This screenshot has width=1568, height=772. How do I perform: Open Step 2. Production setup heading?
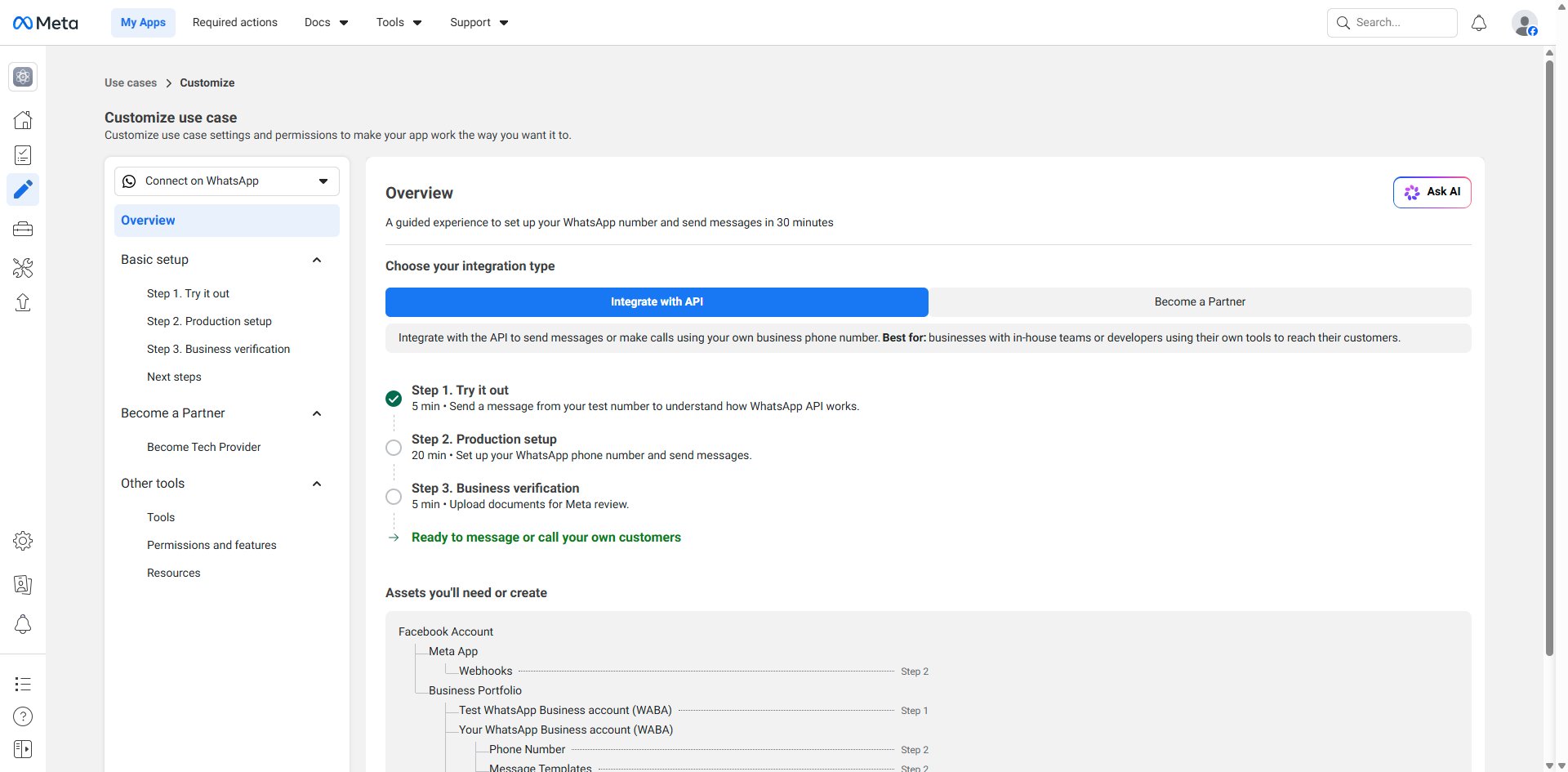484,440
